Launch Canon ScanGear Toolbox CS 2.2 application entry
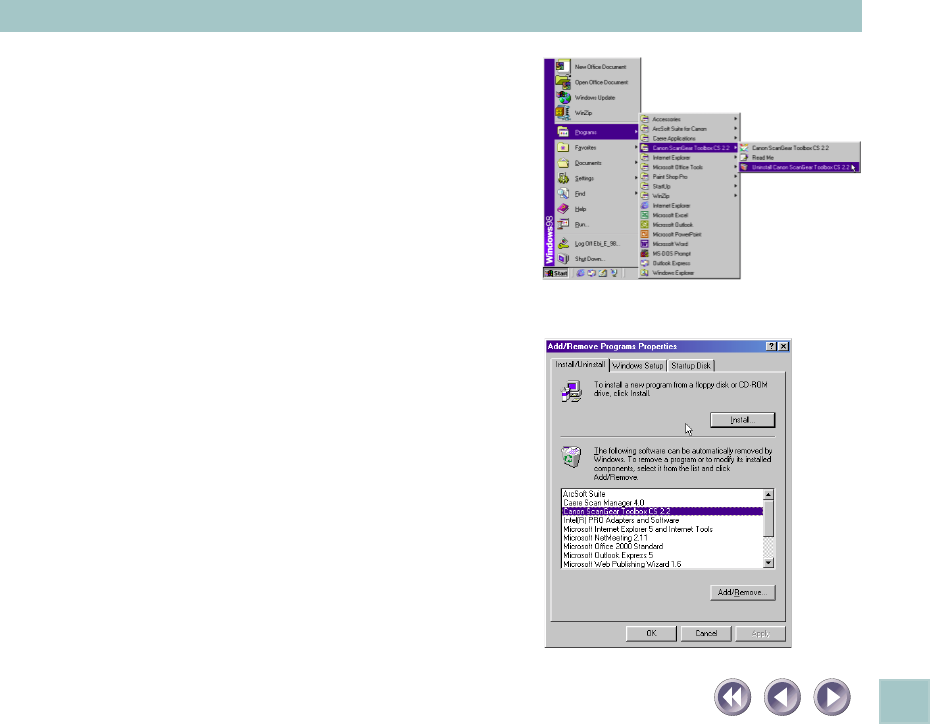 click(800, 148)
